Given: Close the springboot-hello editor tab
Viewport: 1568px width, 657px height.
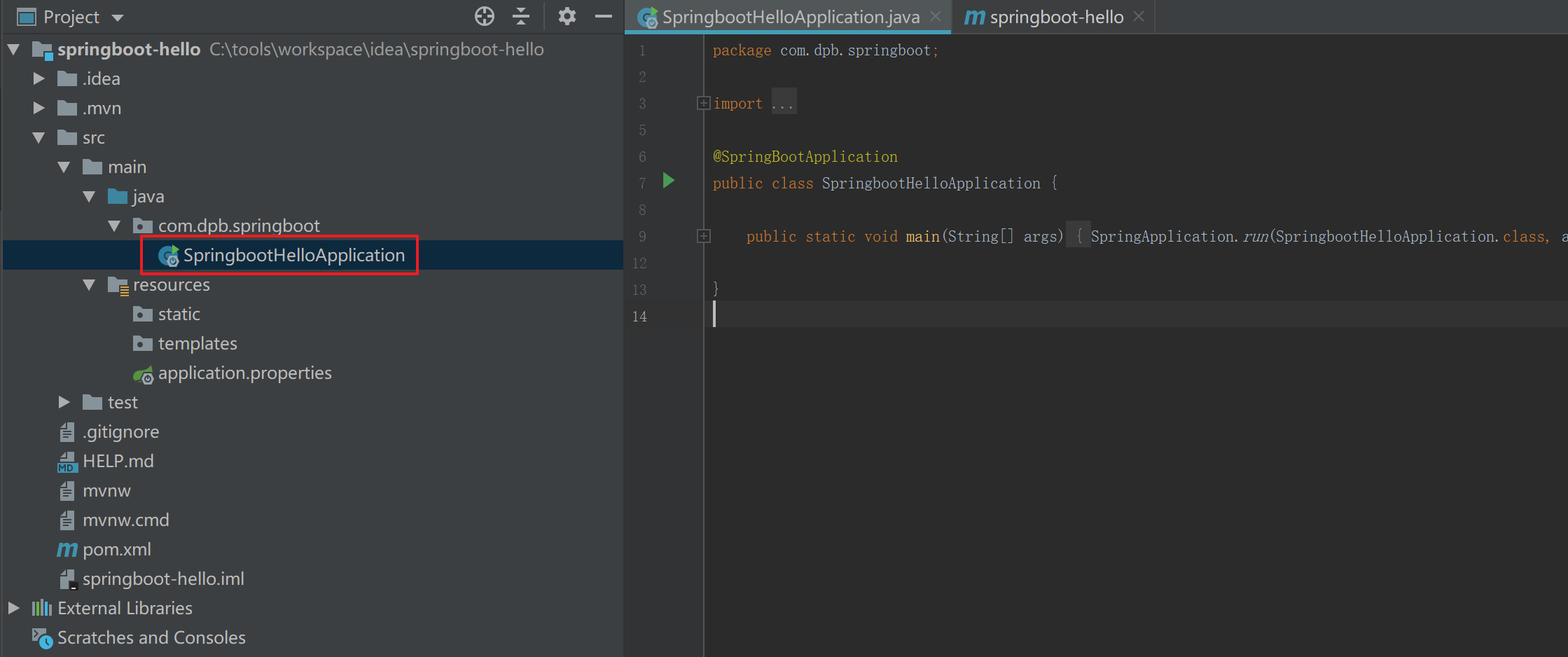Looking at the screenshot, I should click(x=1139, y=16).
